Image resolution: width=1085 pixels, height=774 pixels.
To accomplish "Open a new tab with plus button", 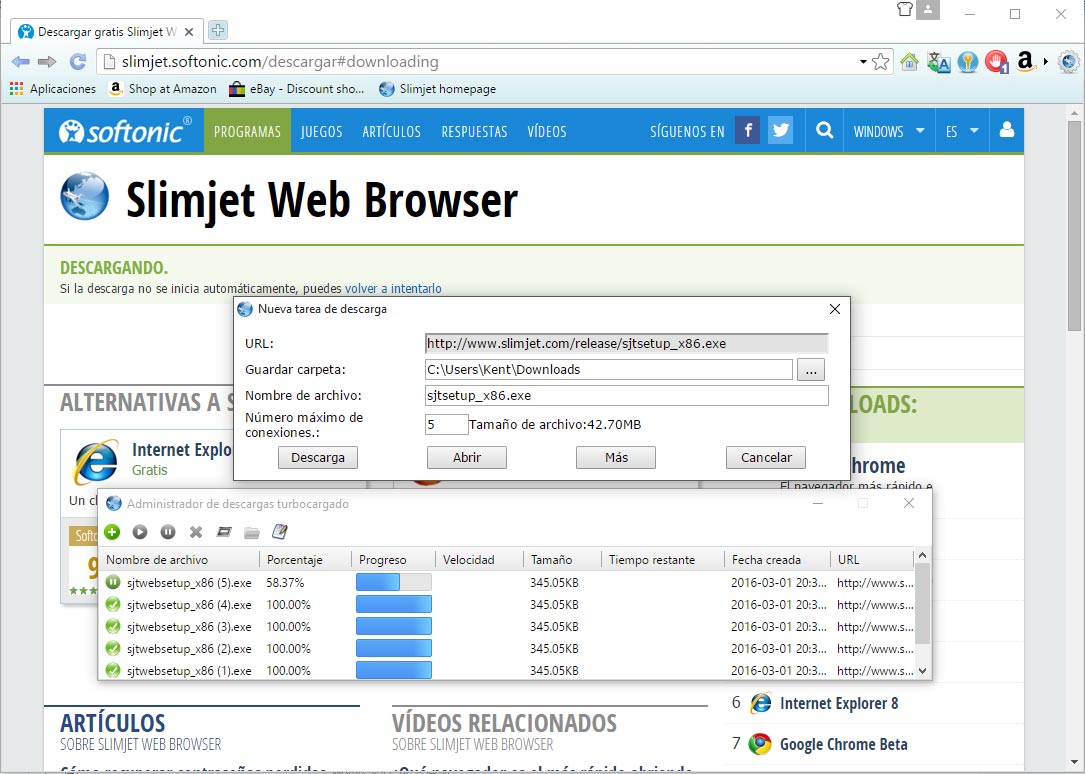I will click(x=217, y=30).
